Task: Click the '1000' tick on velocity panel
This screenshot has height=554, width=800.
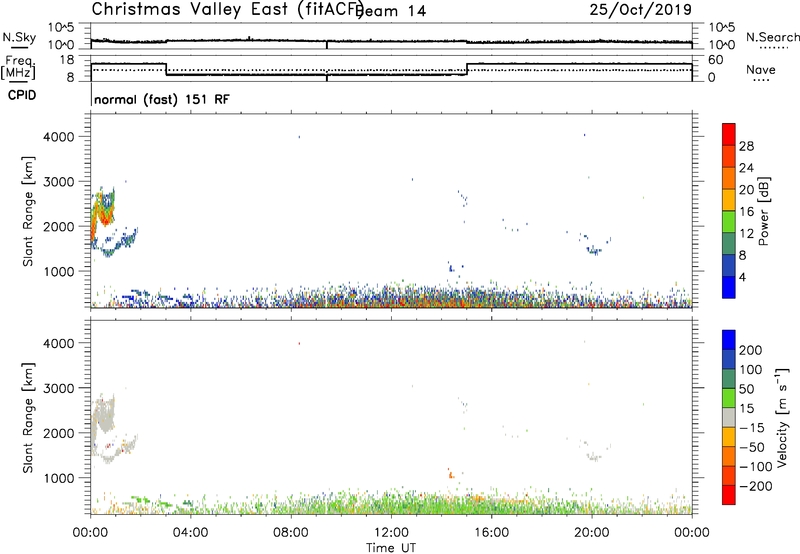Action: click(x=59, y=478)
